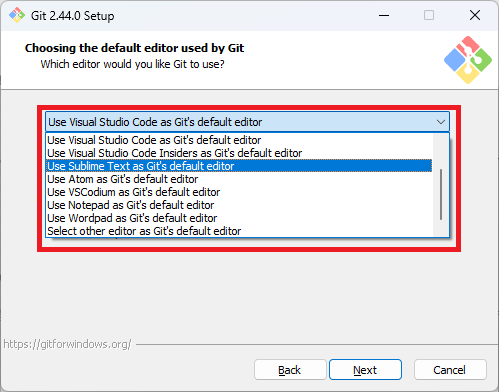Image resolution: width=499 pixels, height=392 pixels.
Task: Click the editor combo box showing Visual Studio Code
Action: [x=247, y=122]
